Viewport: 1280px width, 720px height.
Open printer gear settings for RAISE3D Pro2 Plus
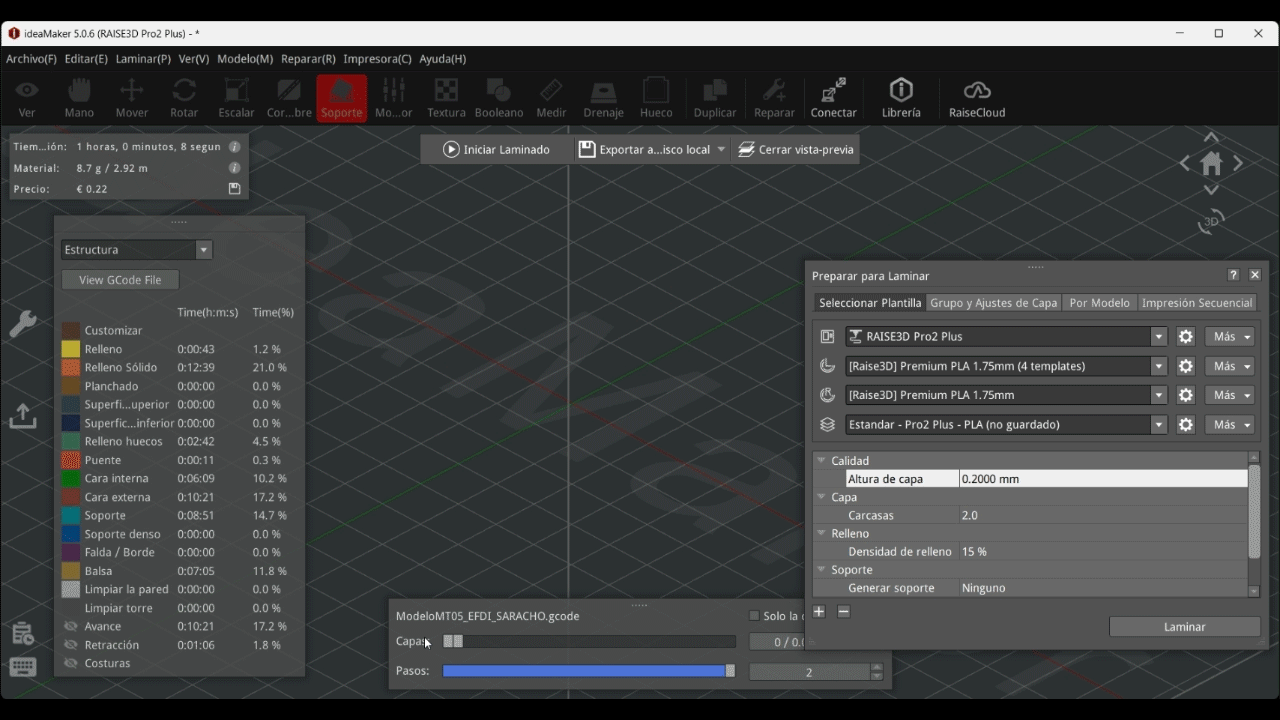[x=1186, y=337]
